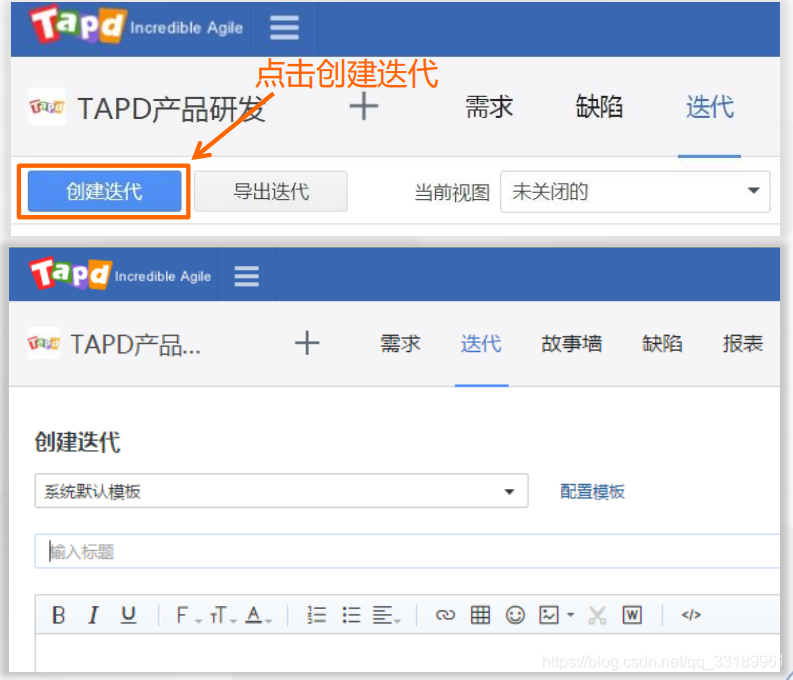Open the 报表 tab
793x680 pixels.
[x=742, y=344]
